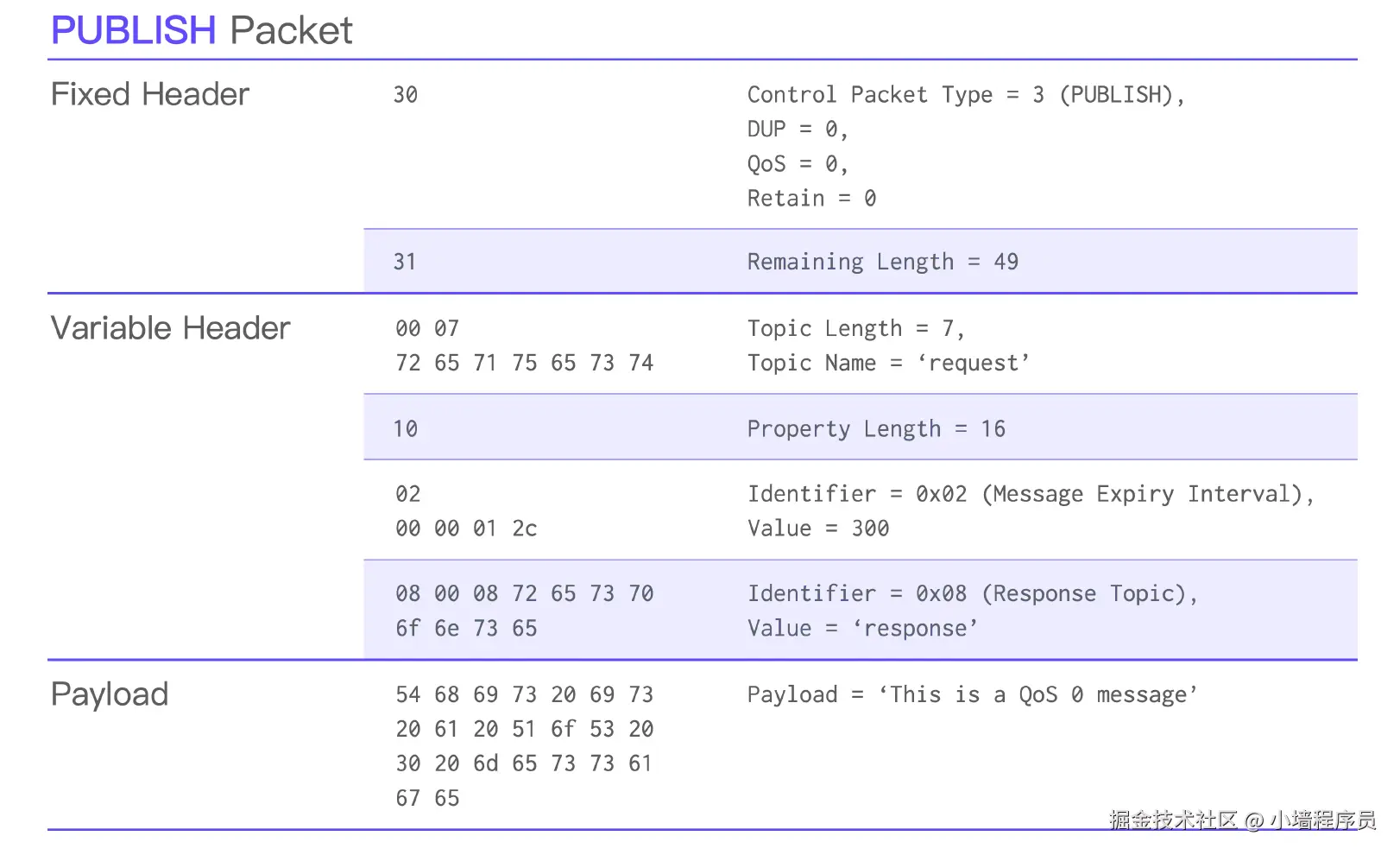
Task: Click the Response Topic identifier line
Action: (972, 594)
